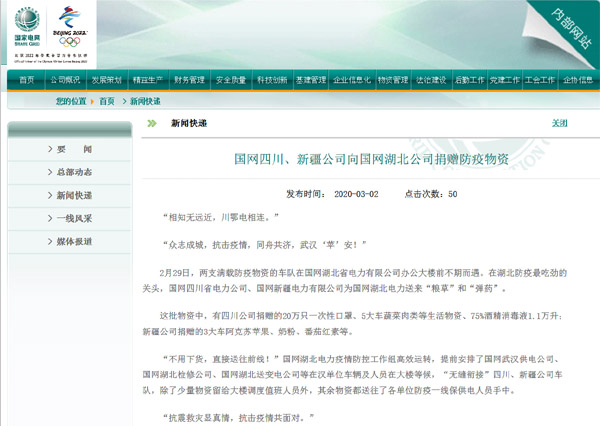600x426 pixels.
Task: Select the 安全质量 navigation item
Action: [231, 80]
